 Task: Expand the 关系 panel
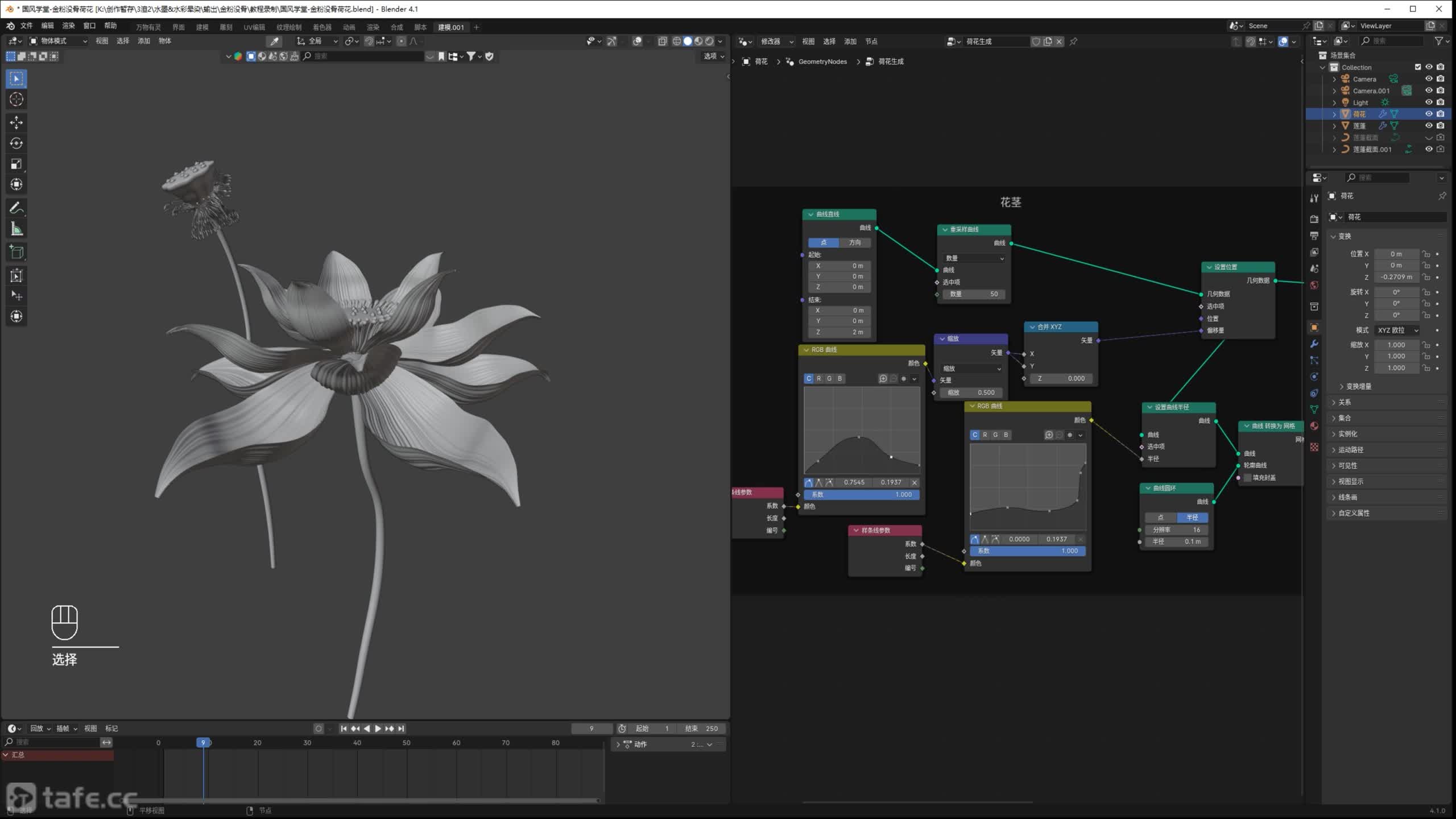tap(1344, 402)
